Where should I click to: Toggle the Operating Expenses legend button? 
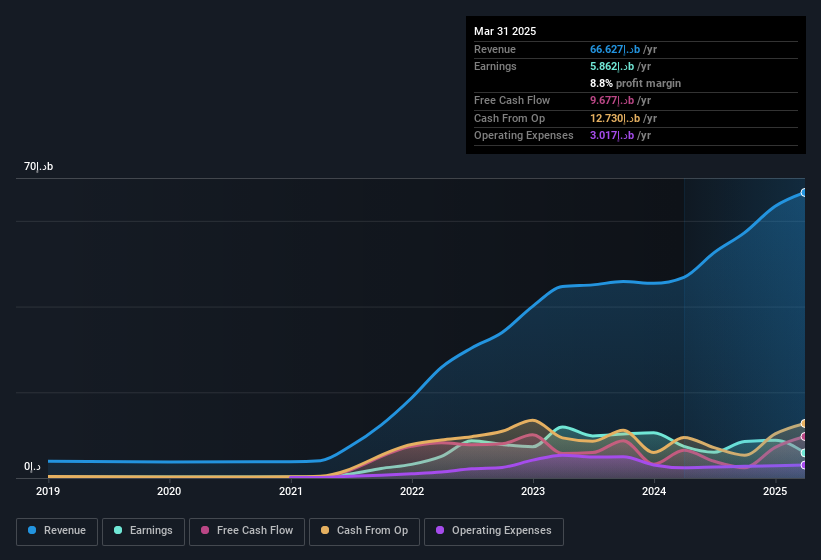coord(494,531)
